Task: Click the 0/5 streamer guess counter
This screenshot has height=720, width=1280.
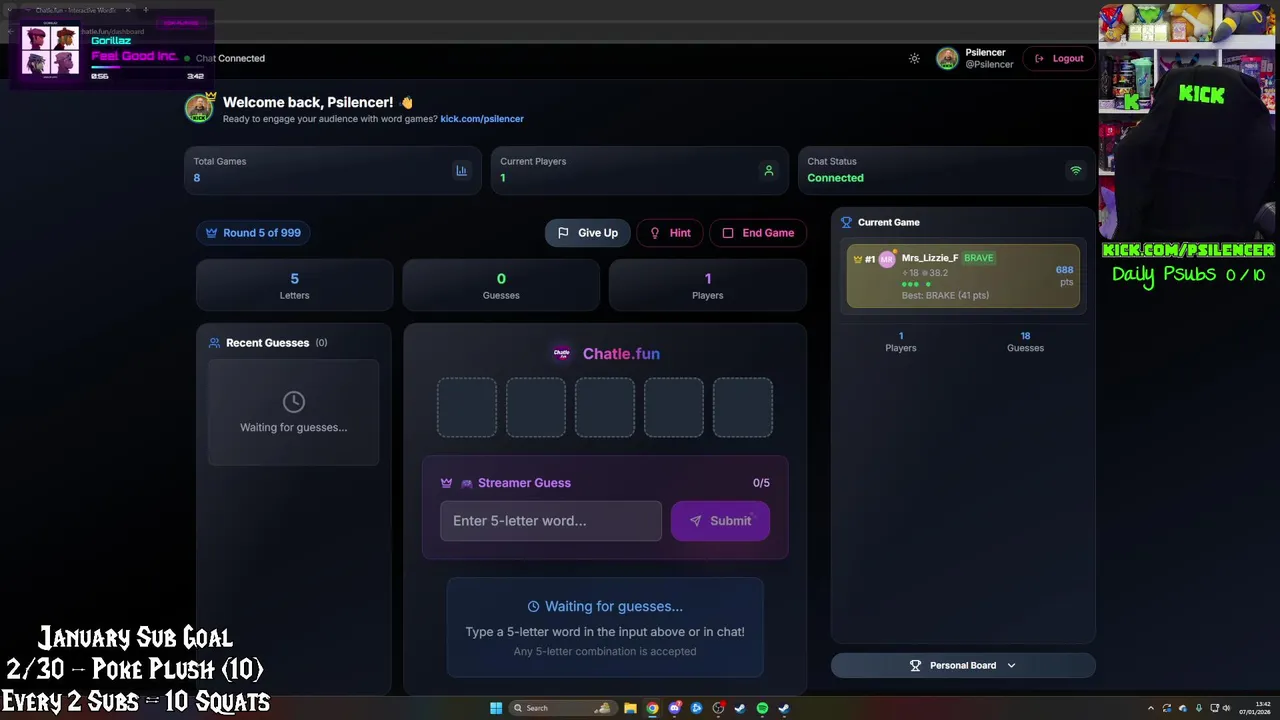Action: click(761, 483)
